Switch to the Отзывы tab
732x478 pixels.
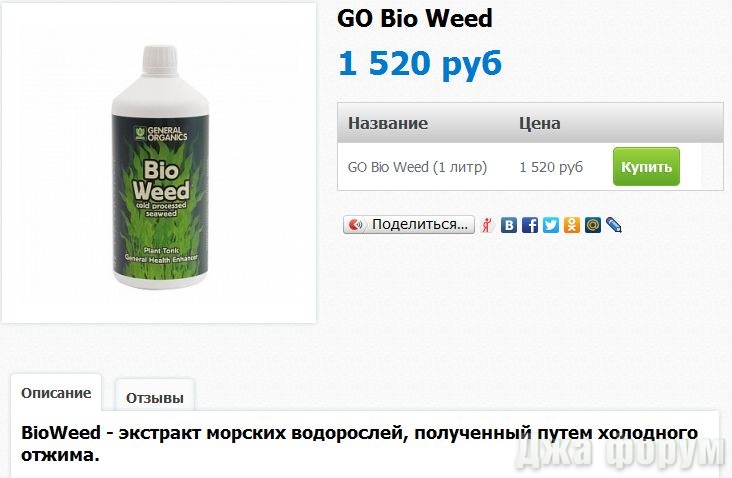155,398
